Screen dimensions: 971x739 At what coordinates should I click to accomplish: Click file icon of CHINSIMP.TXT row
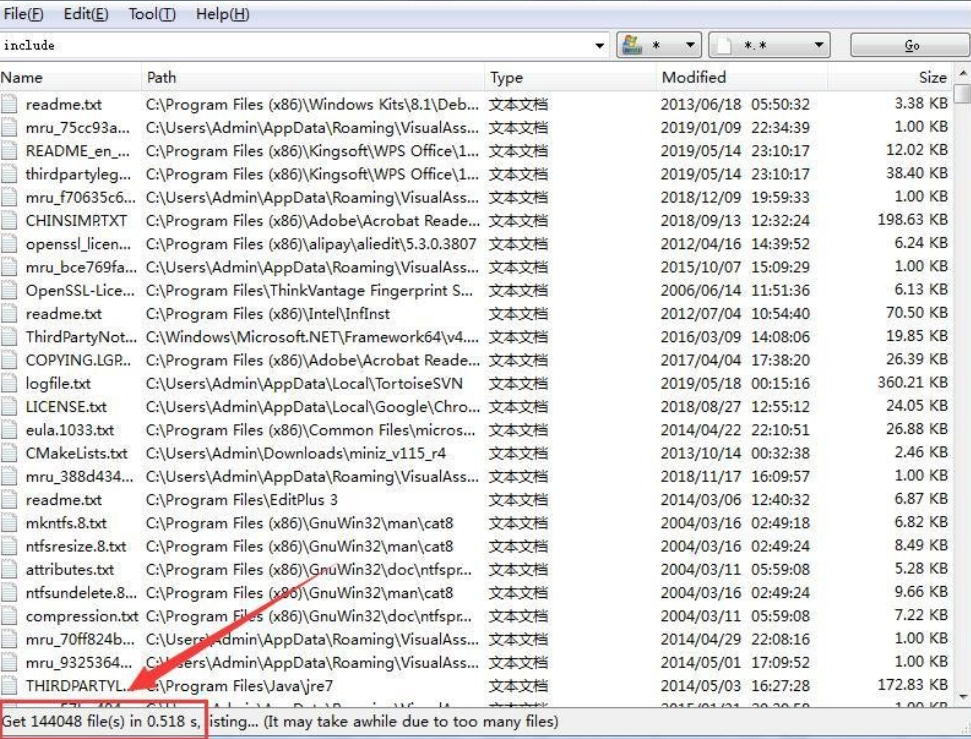9,221
